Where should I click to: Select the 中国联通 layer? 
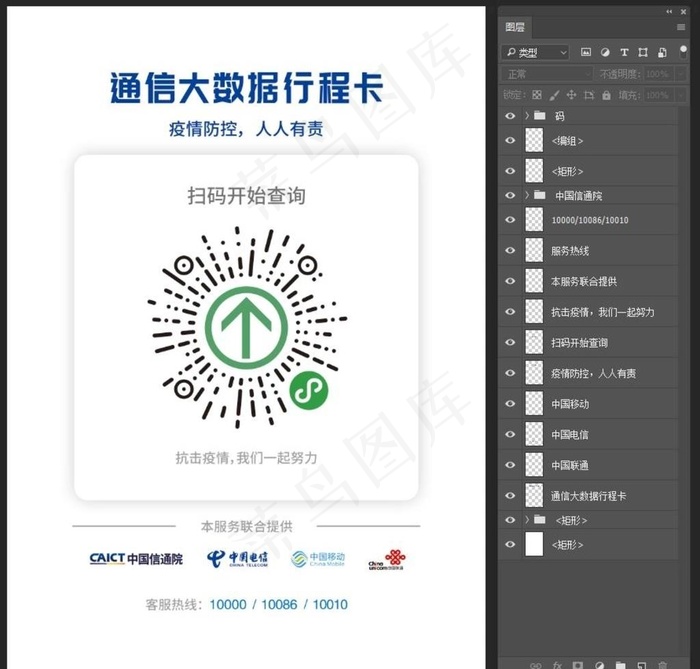588,465
